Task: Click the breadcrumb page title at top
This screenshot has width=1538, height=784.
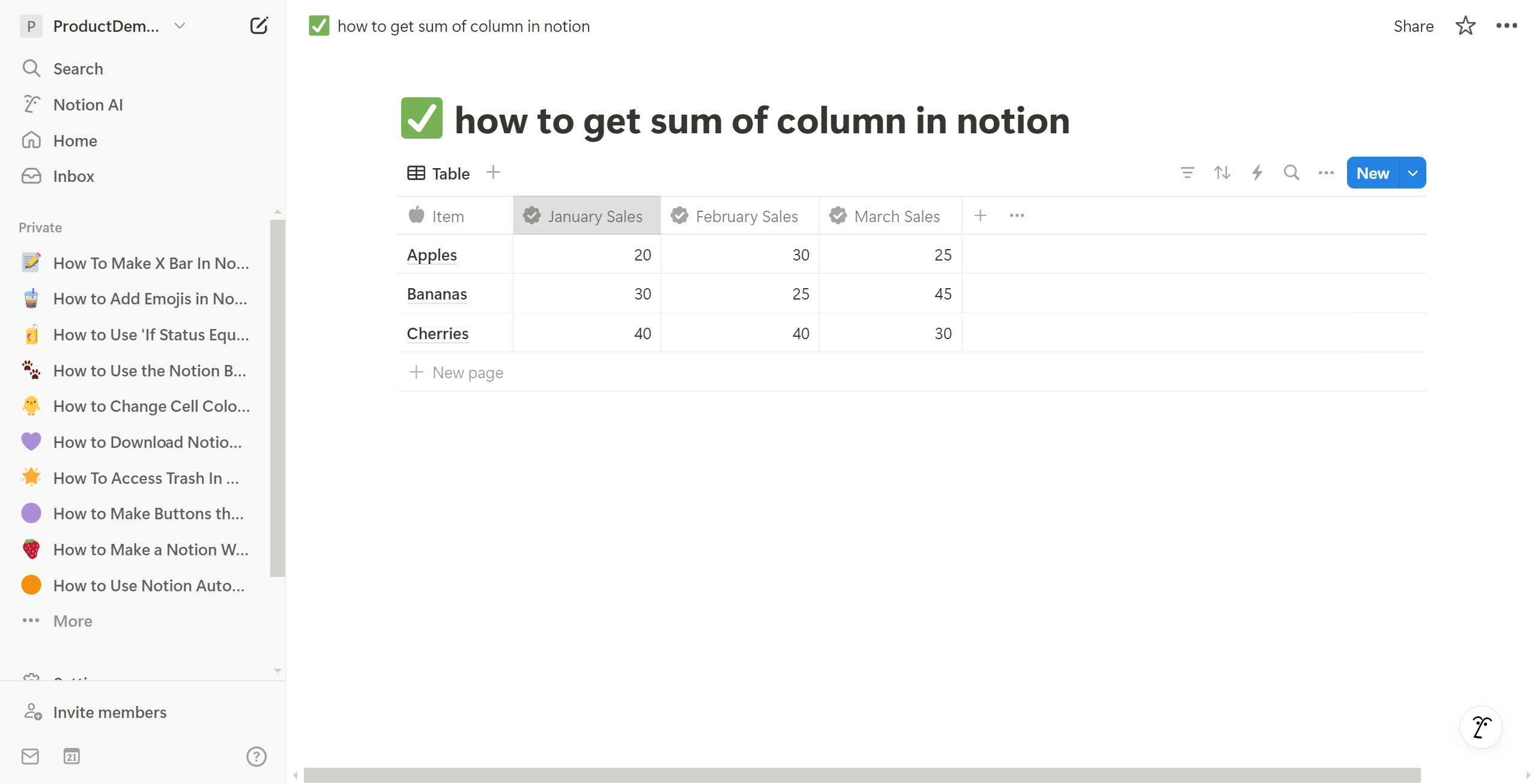Action: (463, 26)
